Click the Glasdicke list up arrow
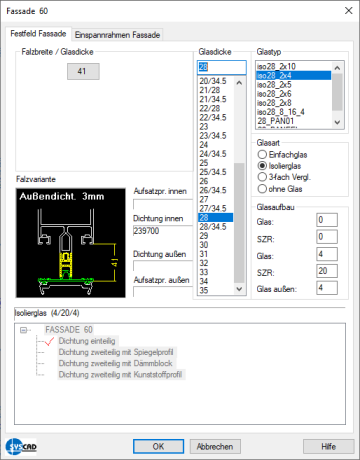Image resolution: width=360 pixels, height=460 pixels. tap(239, 82)
